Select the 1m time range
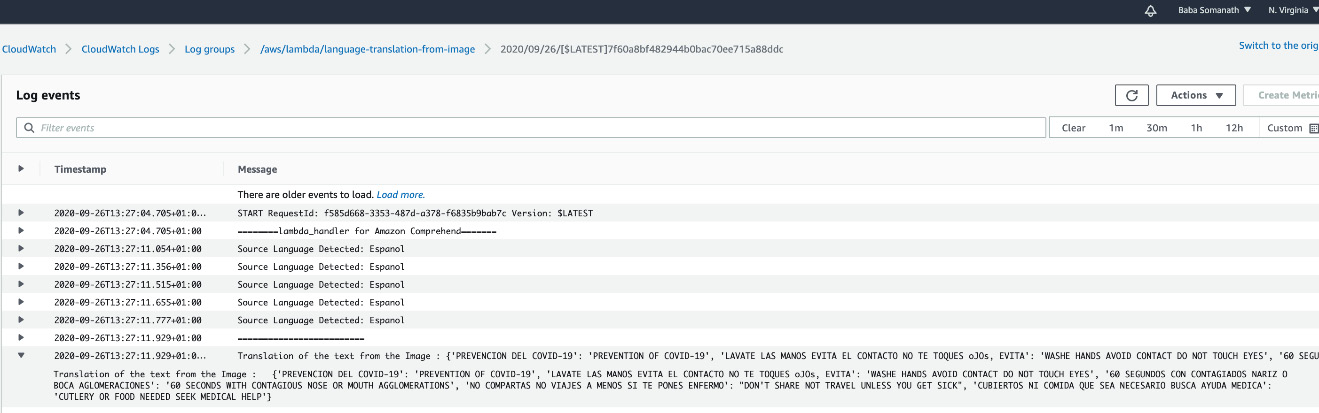This screenshot has width=1319, height=413. click(1116, 128)
